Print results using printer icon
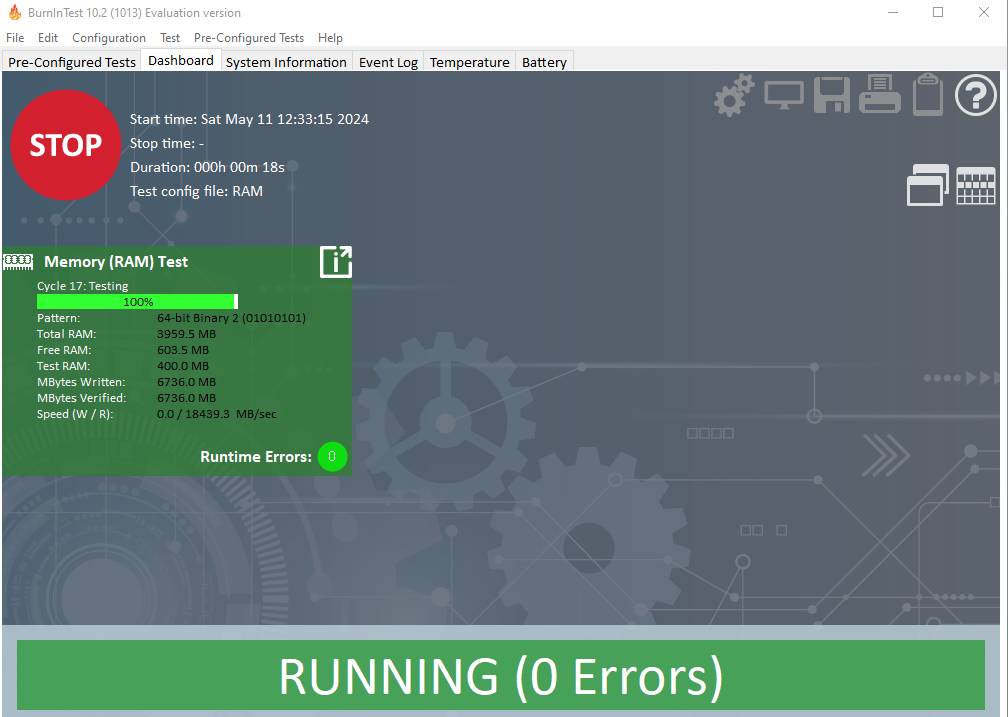Viewport: 1008px width, 717px height. click(879, 94)
